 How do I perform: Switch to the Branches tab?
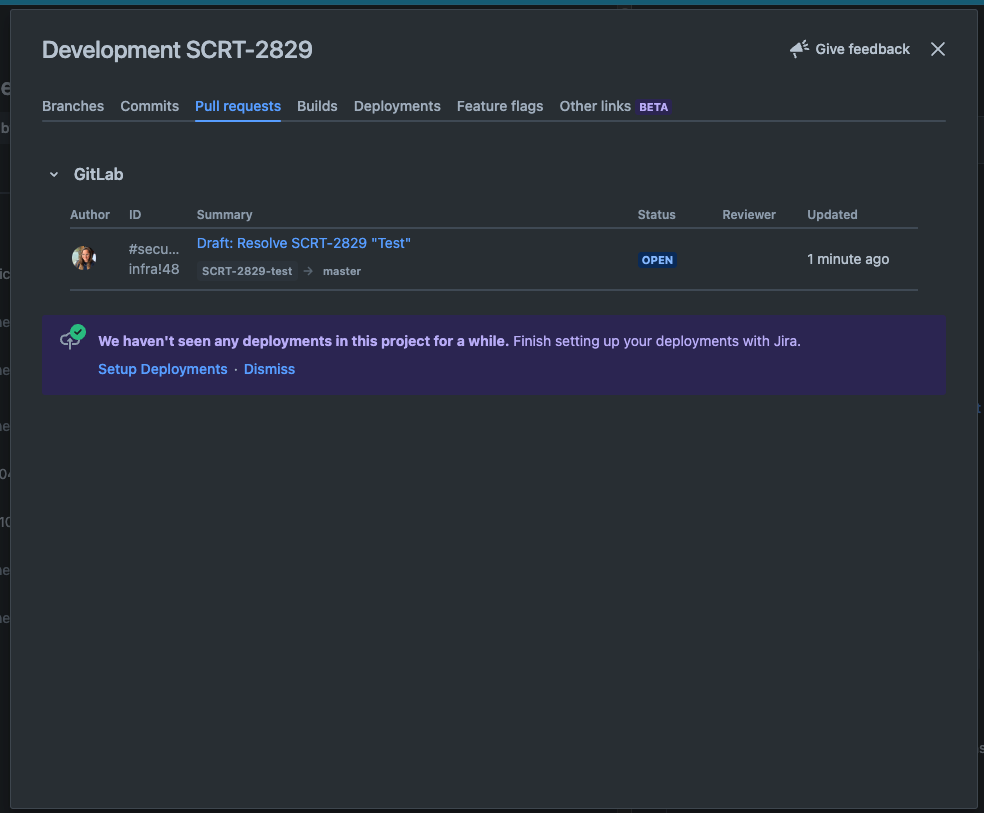point(73,106)
